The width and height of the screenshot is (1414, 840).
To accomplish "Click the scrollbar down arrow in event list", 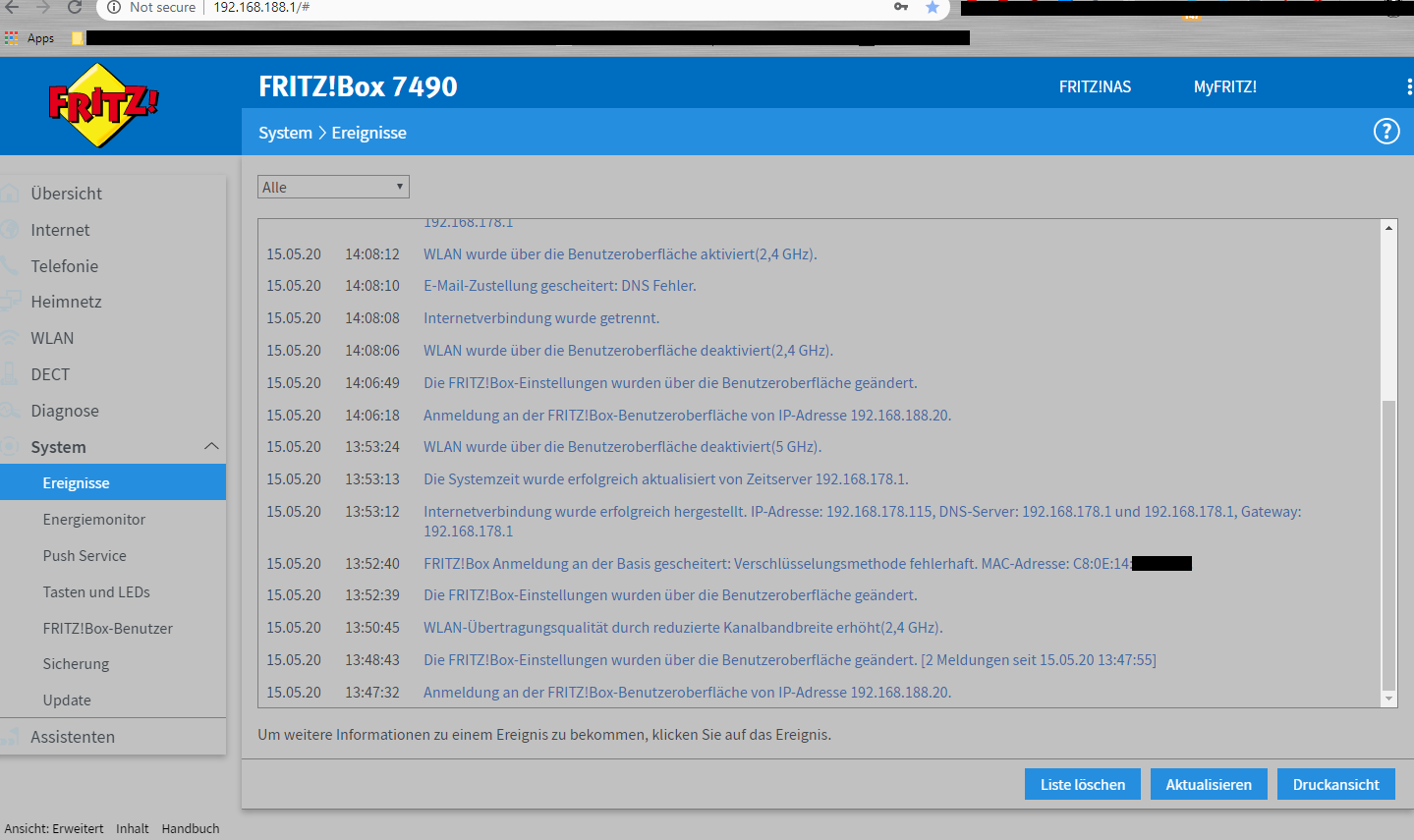I will coord(1388,699).
